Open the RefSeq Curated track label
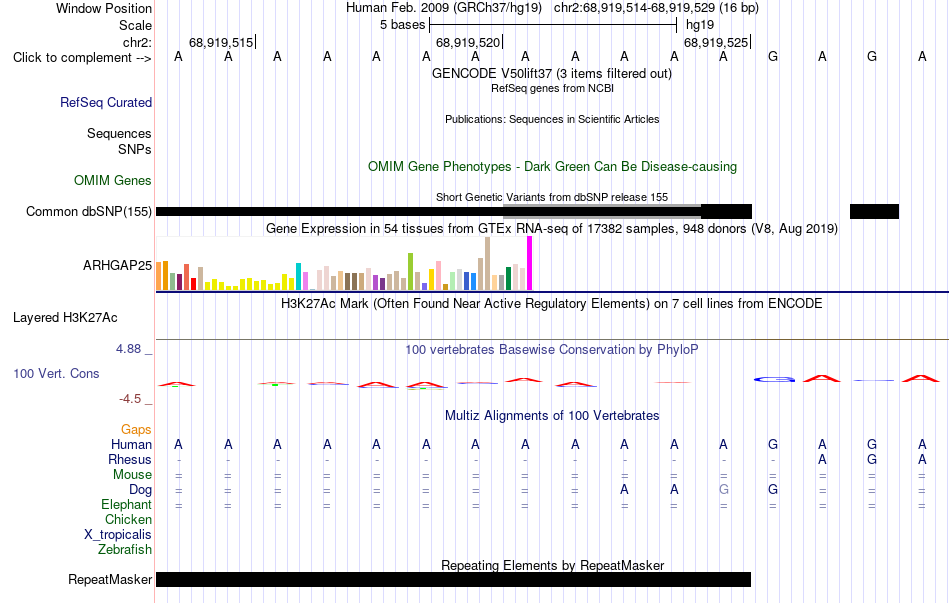Viewport: 950px width, 603px height. [106, 102]
